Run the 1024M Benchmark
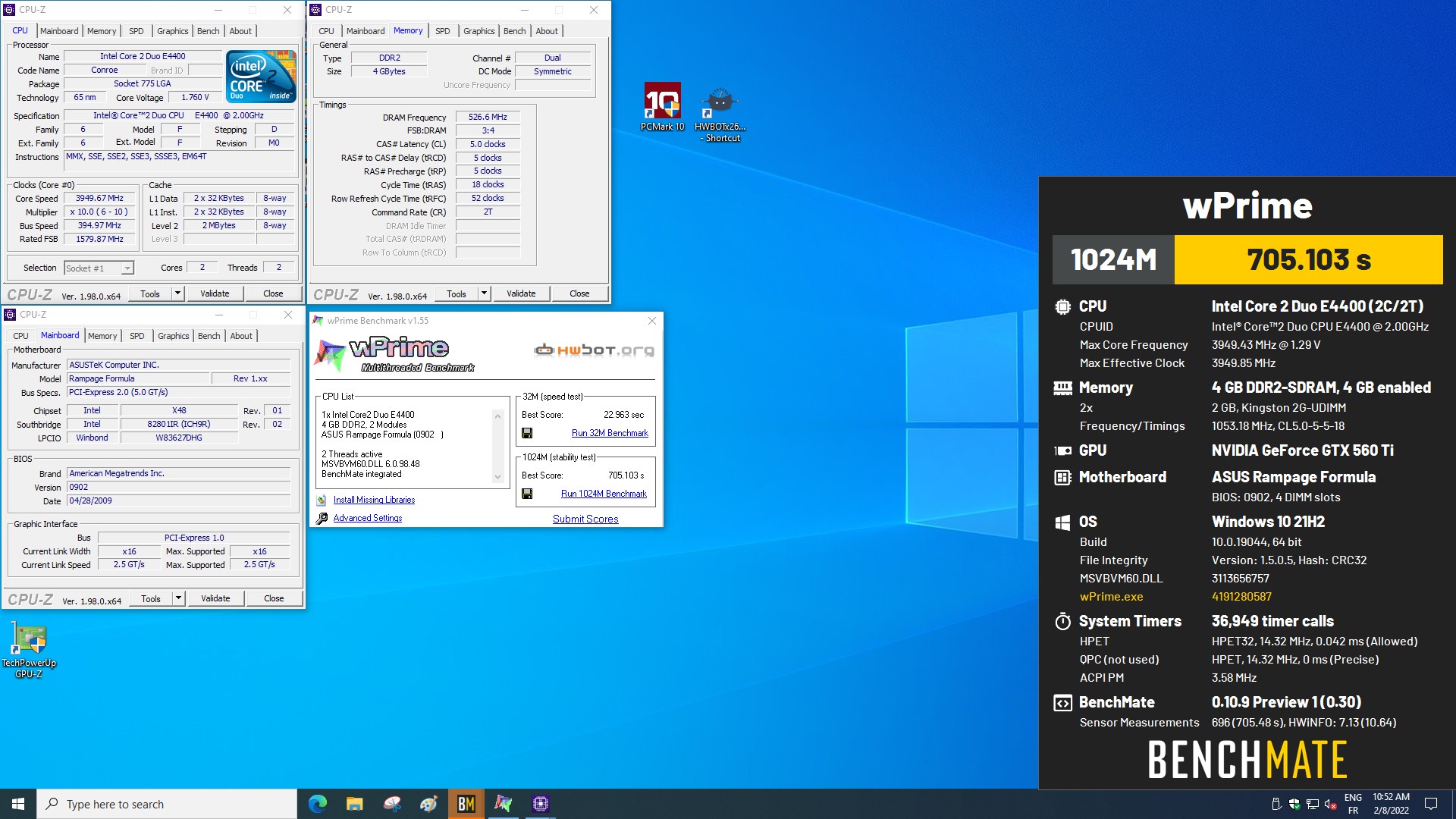 tap(604, 494)
